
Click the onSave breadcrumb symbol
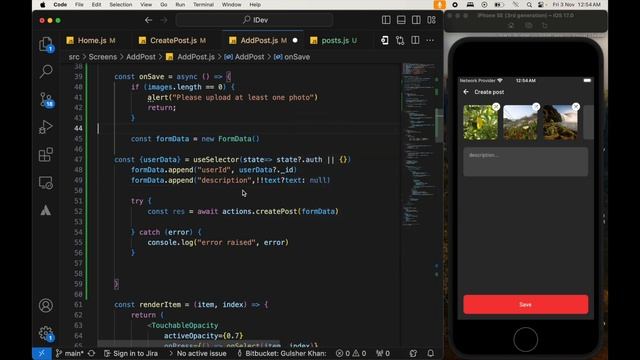297,57
